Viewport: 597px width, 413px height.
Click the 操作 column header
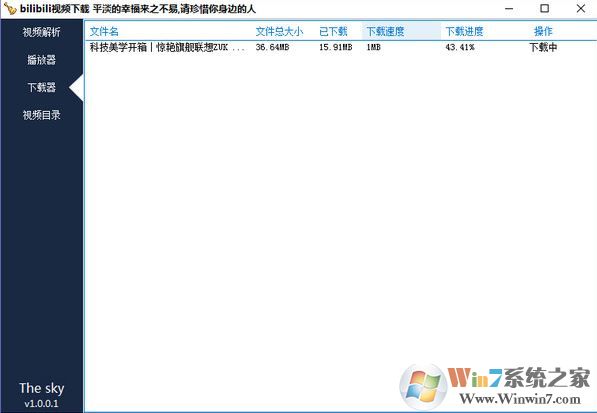543,32
